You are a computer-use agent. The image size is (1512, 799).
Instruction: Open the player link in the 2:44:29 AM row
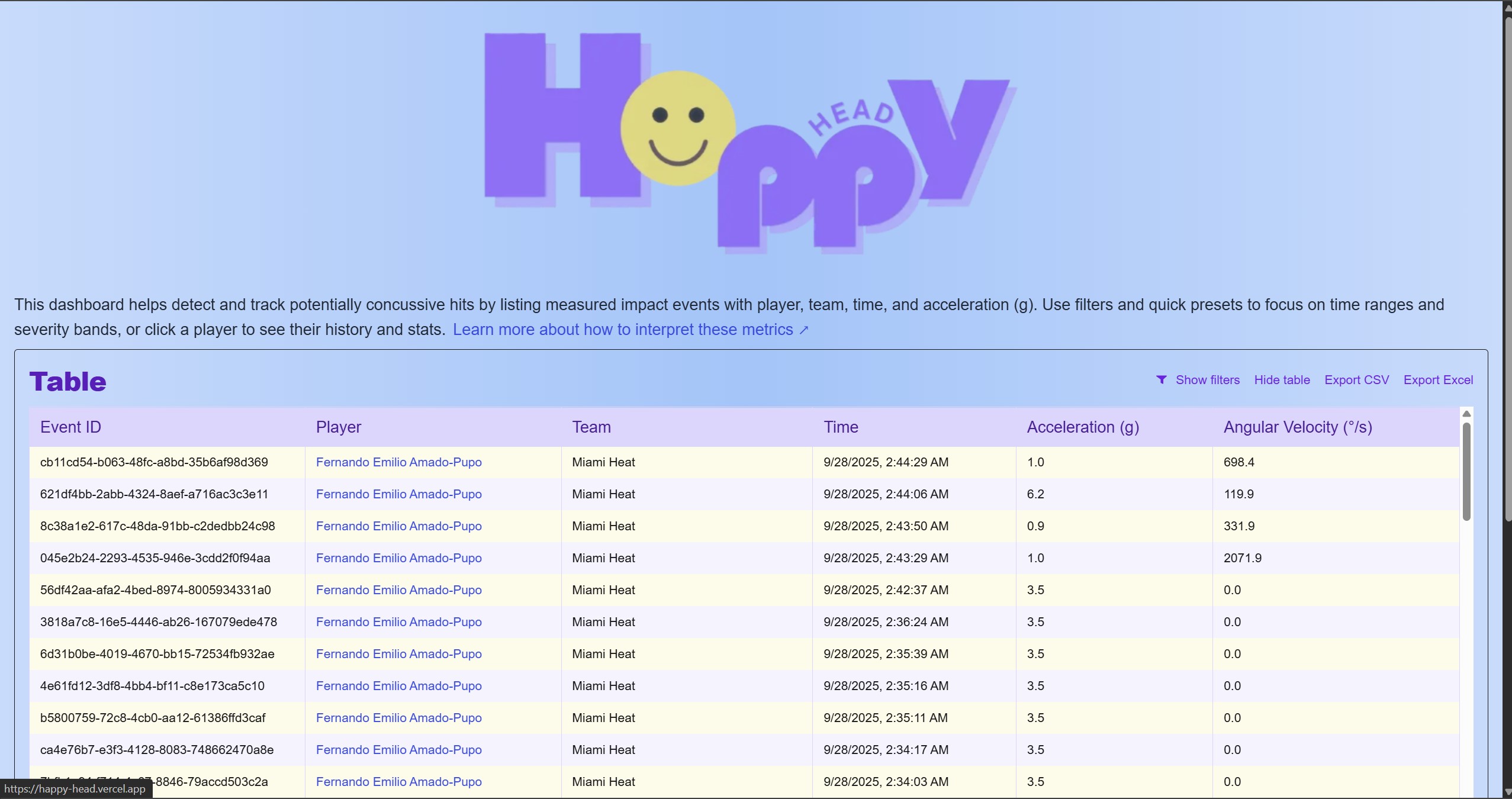click(398, 462)
